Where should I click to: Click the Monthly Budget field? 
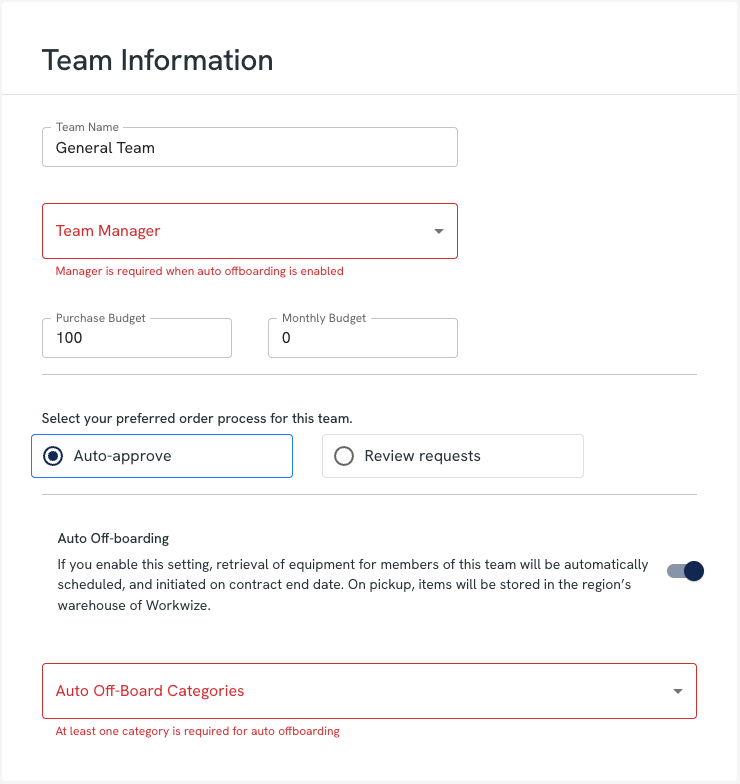tap(362, 338)
